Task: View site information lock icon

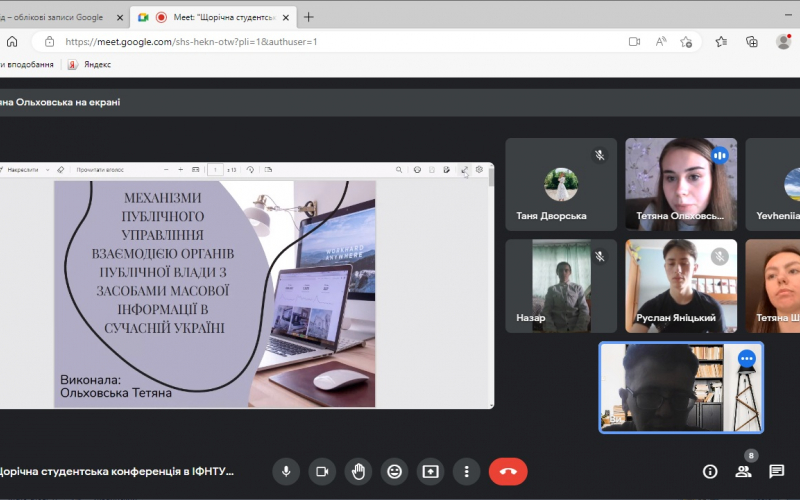Action: tap(49, 42)
